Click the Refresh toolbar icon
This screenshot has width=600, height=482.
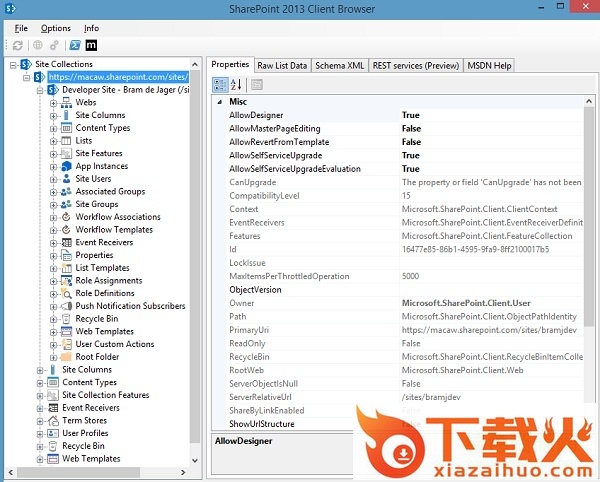coord(18,45)
